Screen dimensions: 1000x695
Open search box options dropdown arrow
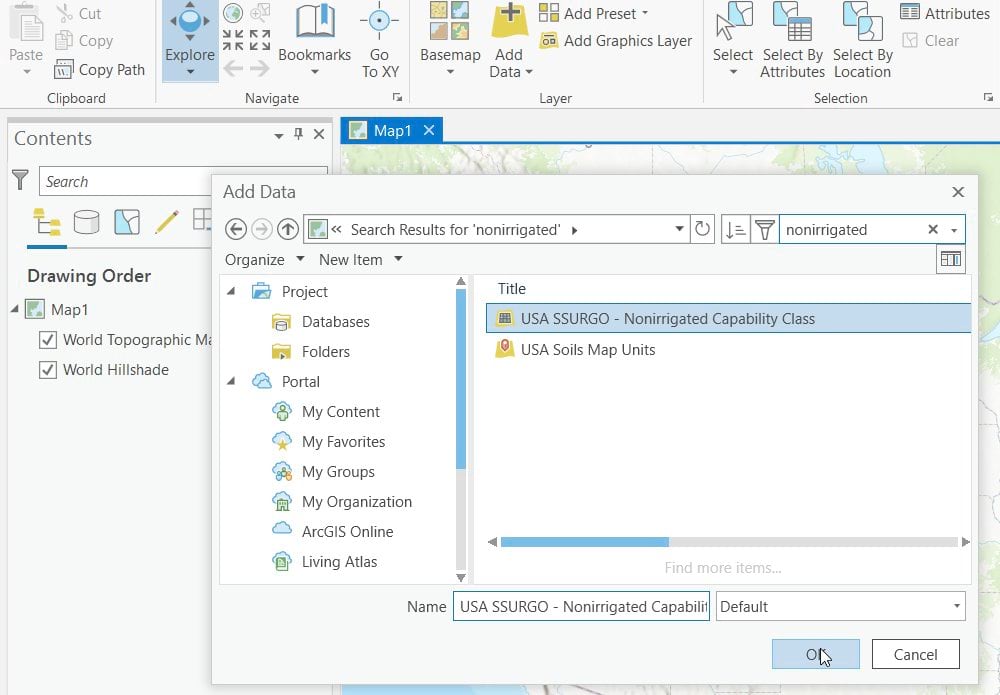[x=954, y=230]
